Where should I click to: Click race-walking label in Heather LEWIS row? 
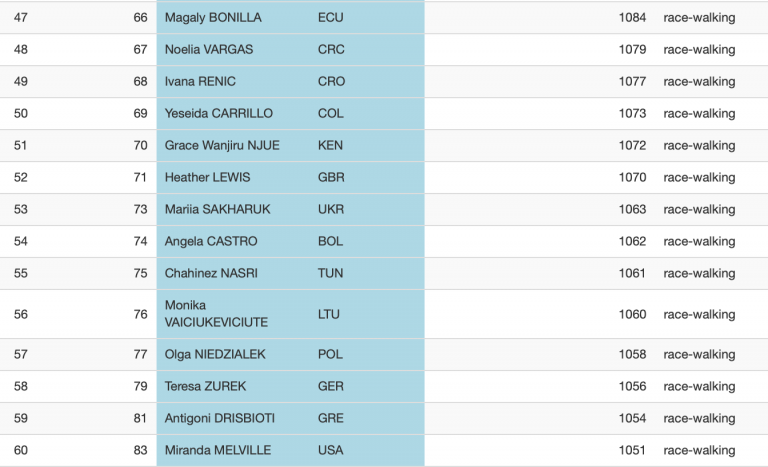coord(699,178)
